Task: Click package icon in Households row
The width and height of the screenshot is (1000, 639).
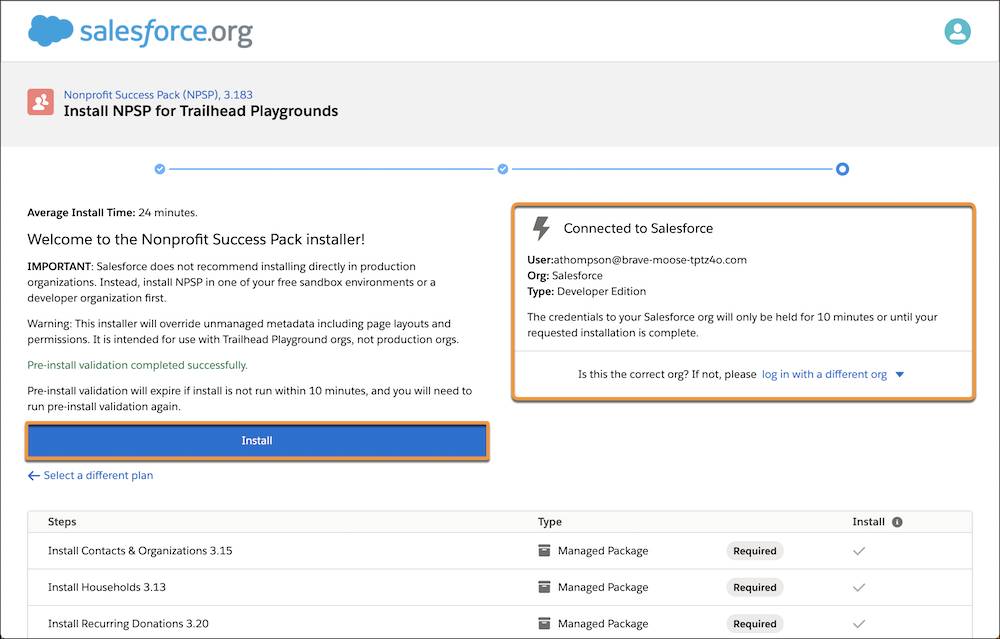Action: point(544,587)
